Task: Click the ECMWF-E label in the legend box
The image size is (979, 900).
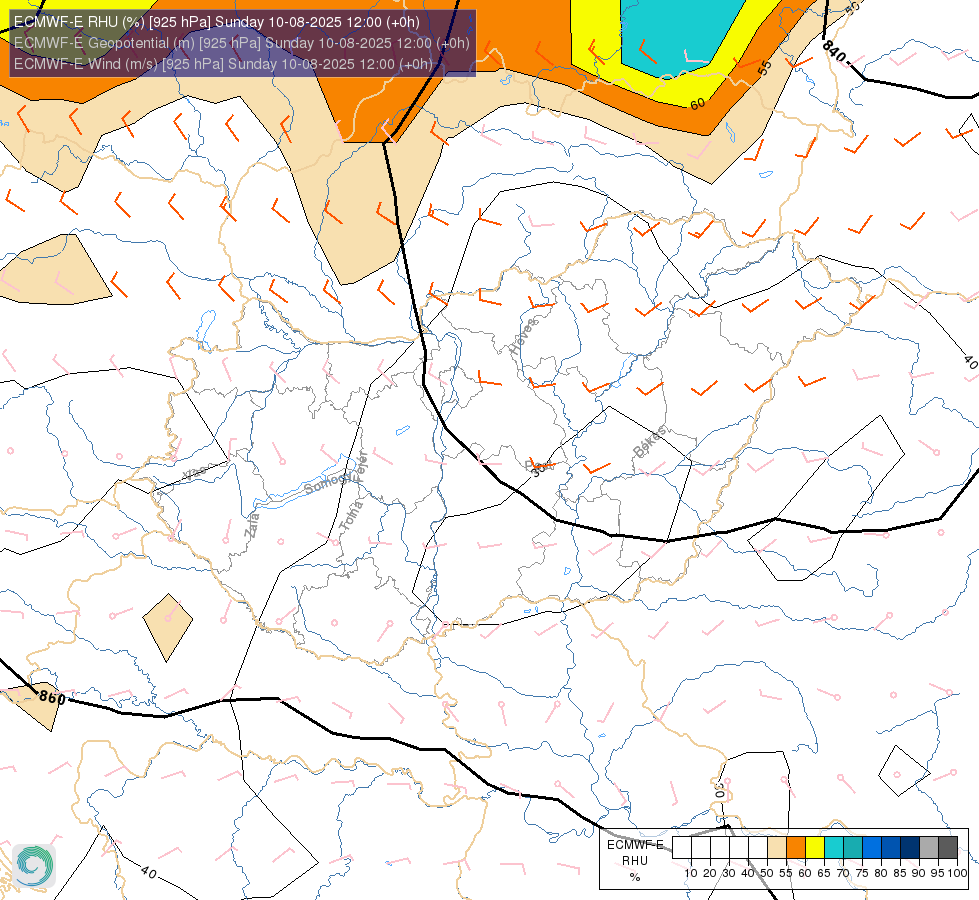Action: (635, 844)
